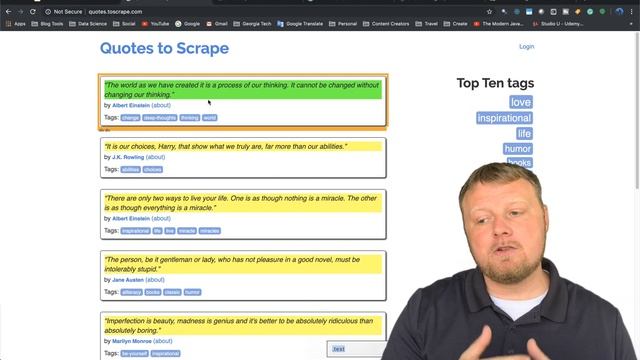Viewport: 640px width, 360px height.
Task: Expand the Data Science bookmark folder
Action: (x=88, y=24)
